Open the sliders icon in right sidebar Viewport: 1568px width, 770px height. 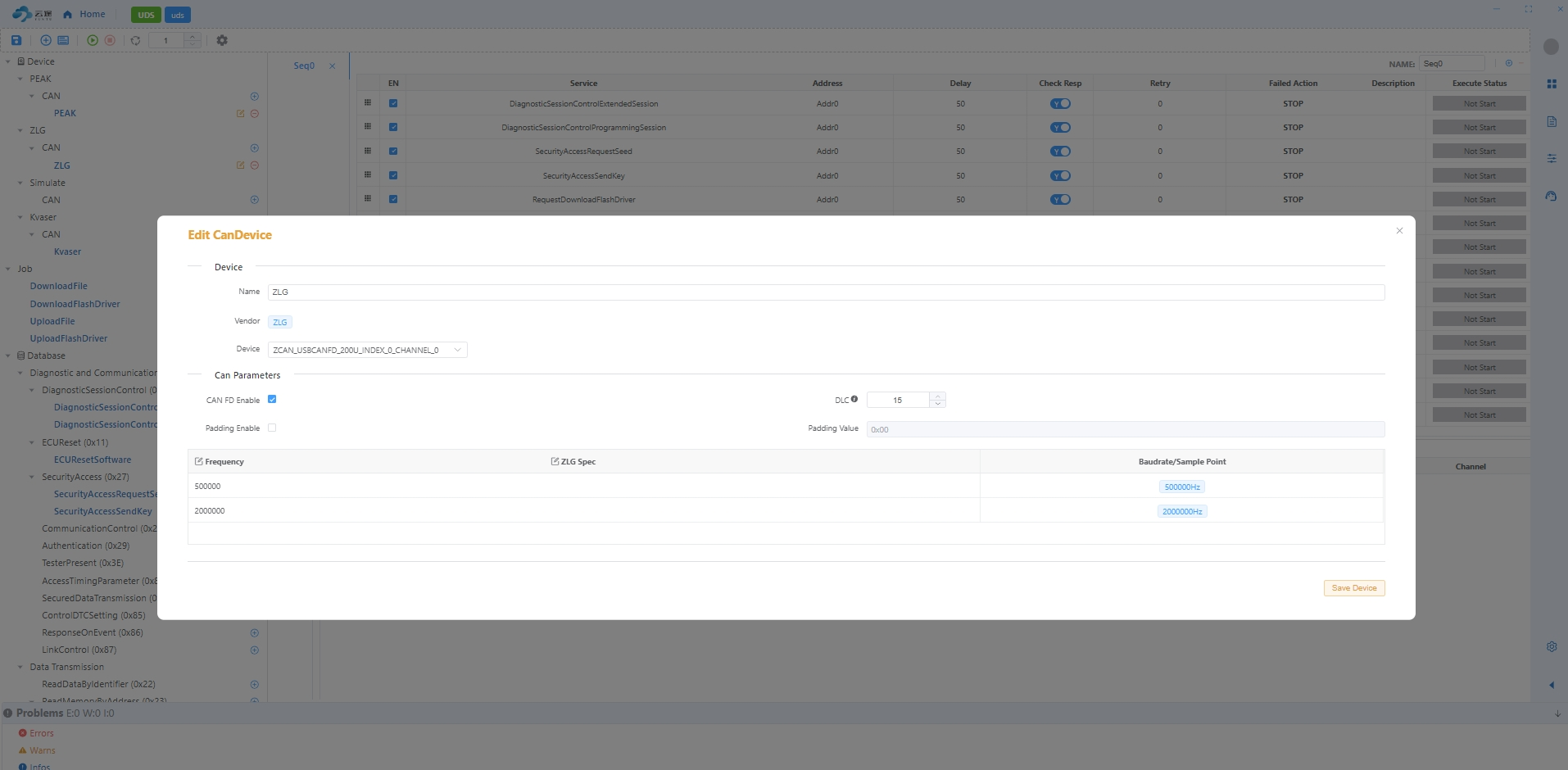(1552, 158)
